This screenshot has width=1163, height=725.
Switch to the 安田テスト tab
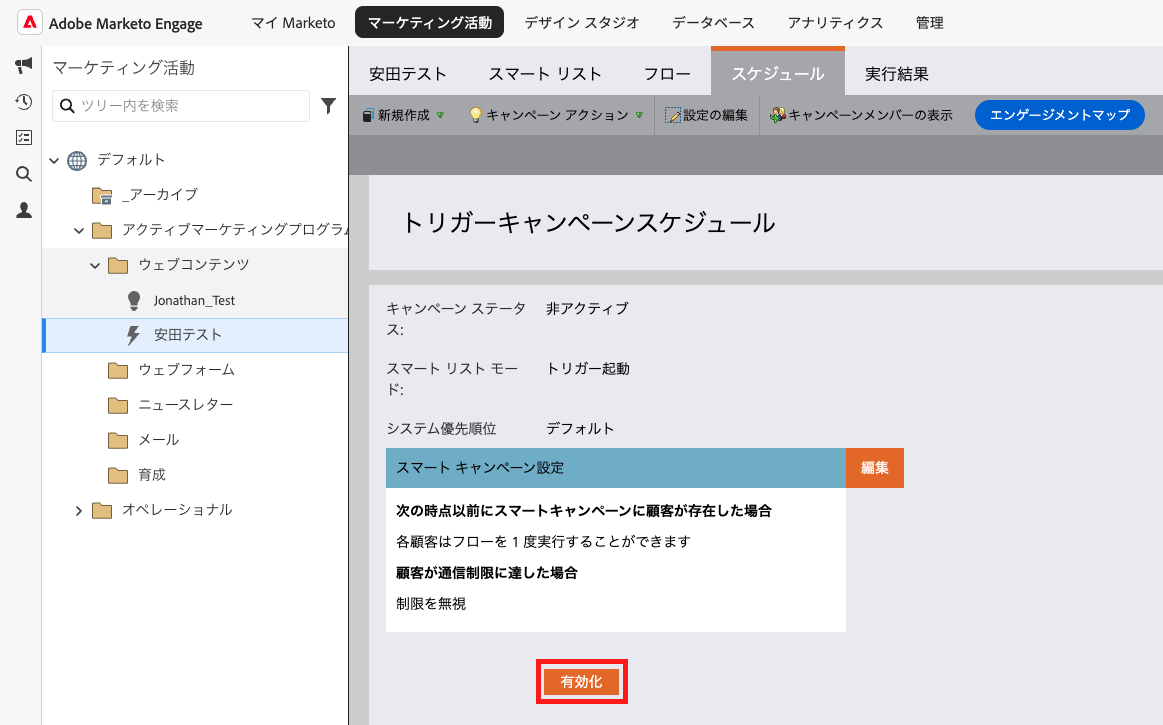pyautogui.click(x=407, y=74)
